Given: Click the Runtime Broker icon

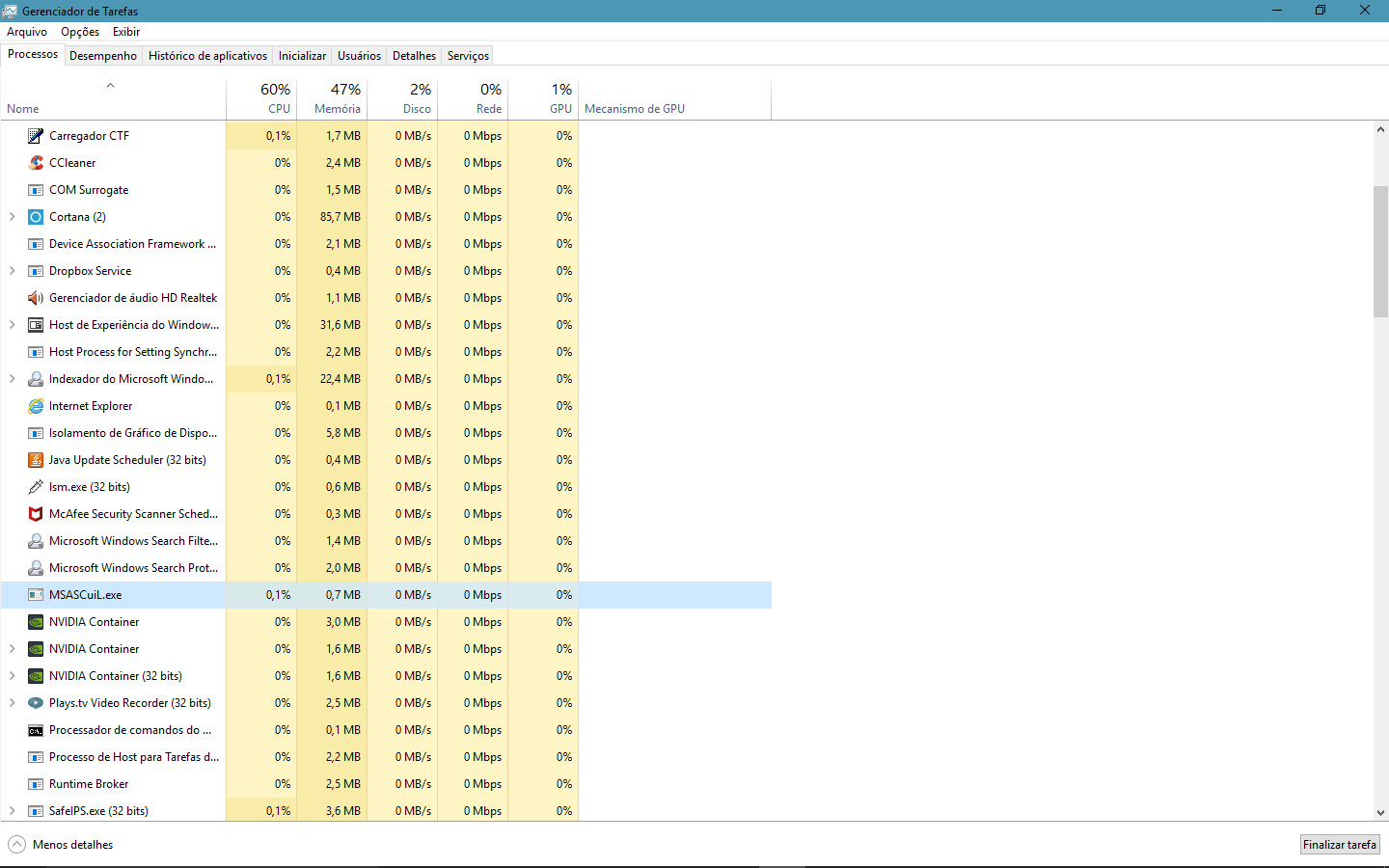Looking at the screenshot, I should tap(36, 784).
